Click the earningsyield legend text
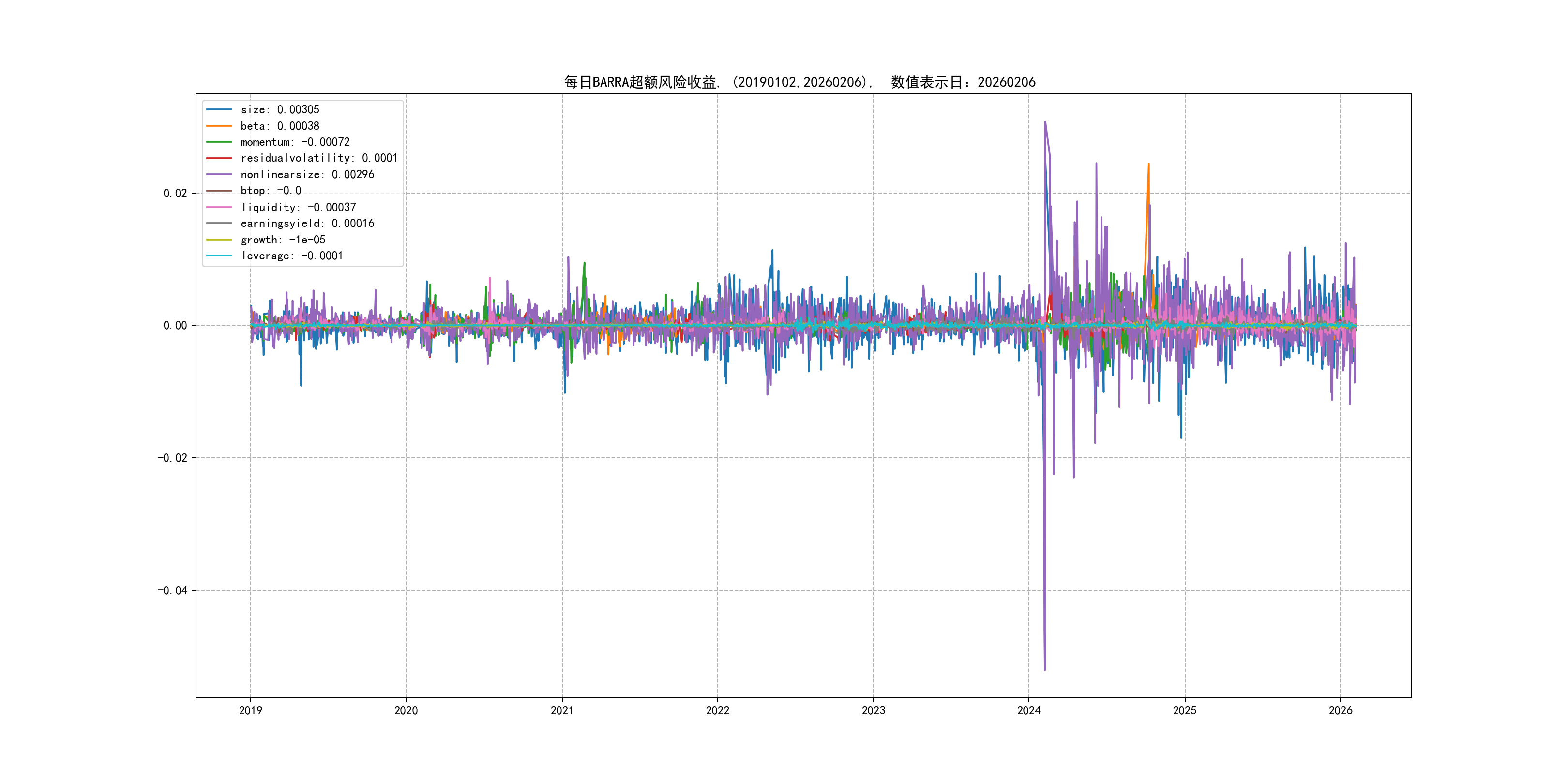 307,224
